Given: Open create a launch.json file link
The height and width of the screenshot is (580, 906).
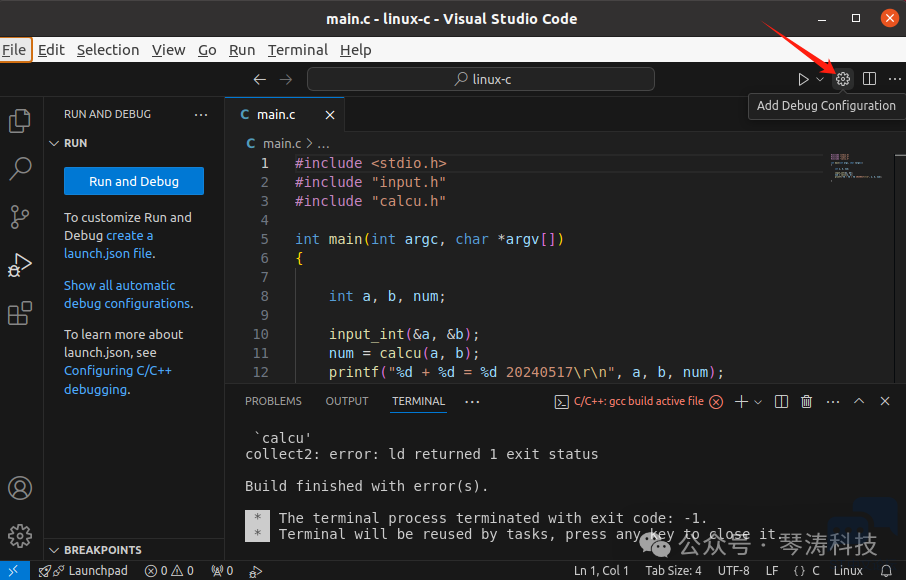Looking at the screenshot, I should [109, 244].
